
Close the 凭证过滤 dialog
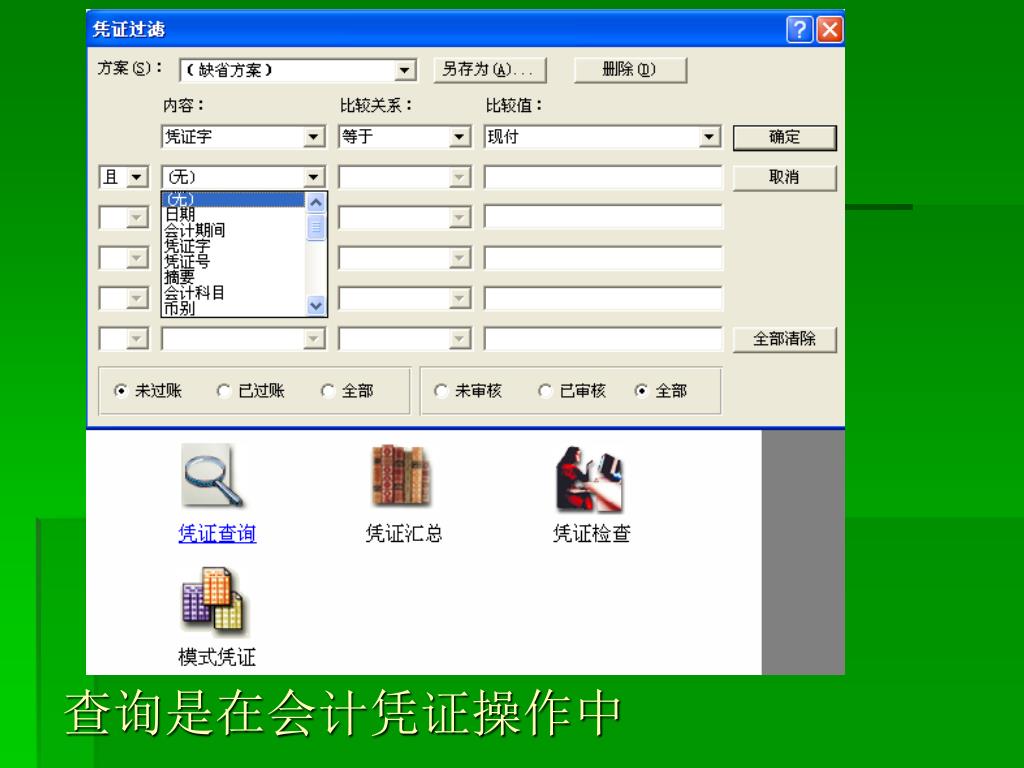click(x=829, y=29)
